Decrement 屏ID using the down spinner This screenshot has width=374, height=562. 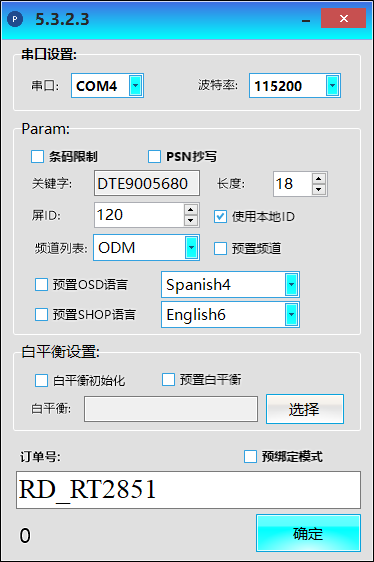[x=191, y=221]
